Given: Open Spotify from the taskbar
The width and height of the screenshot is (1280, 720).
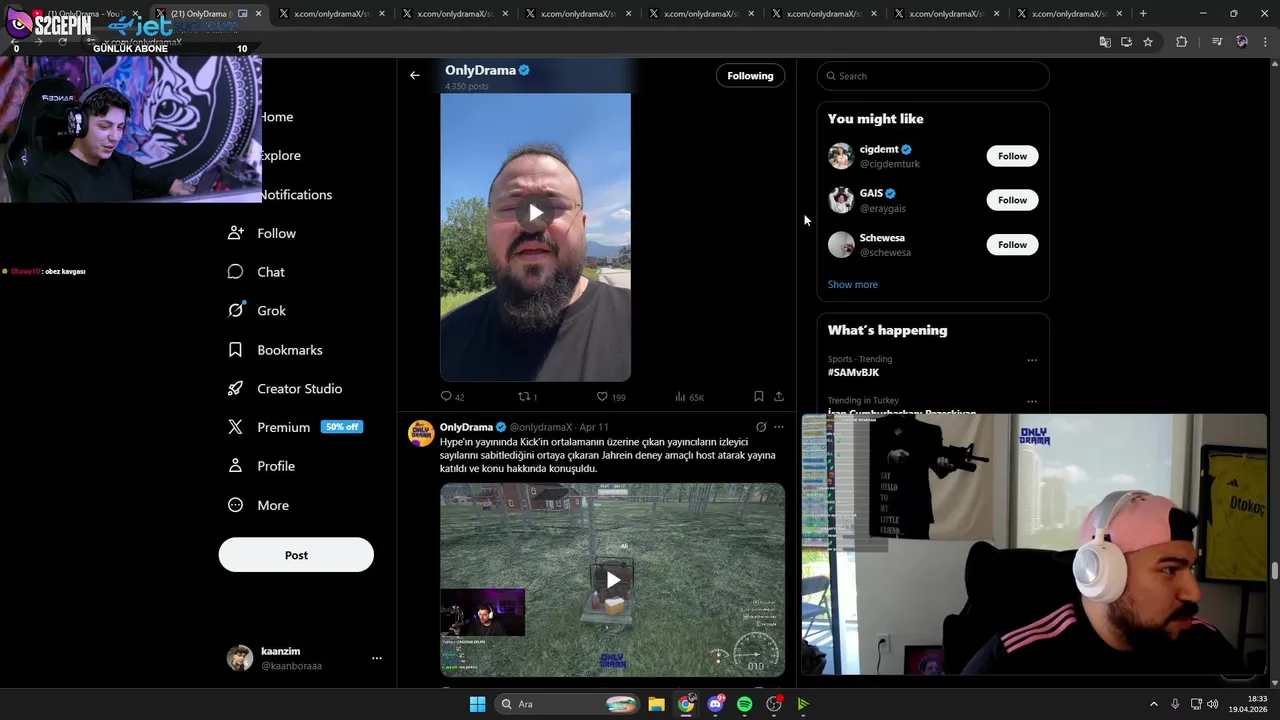Looking at the screenshot, I should [744, 704].
